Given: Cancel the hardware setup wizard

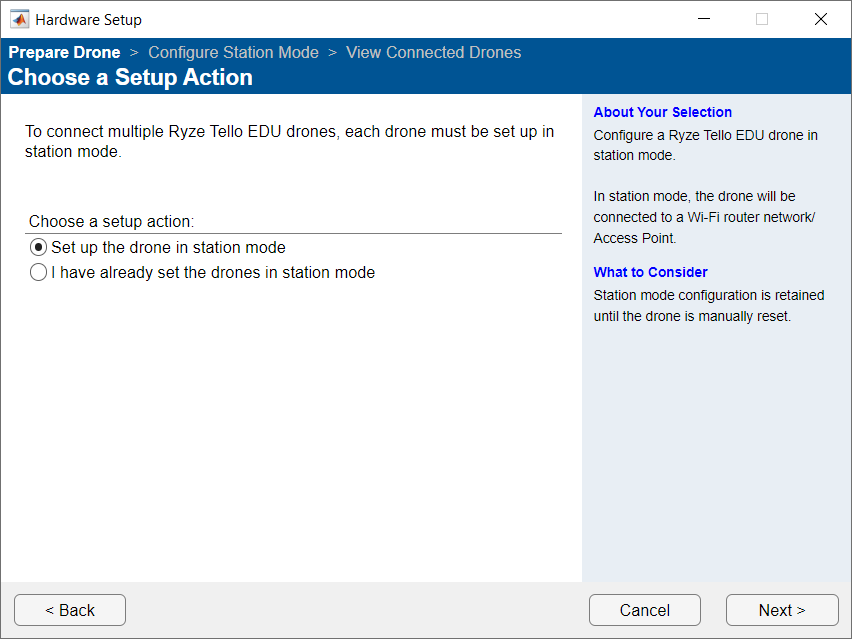Looking at the screenshot, I should (644, 610).
